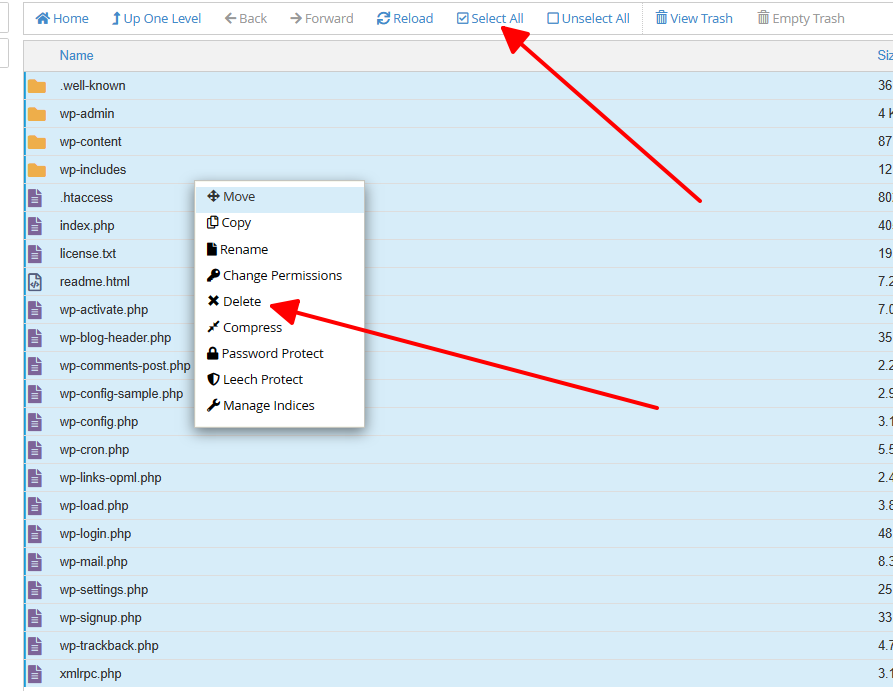The image size is (893, 691).
Task: Sort files by Name column header
Action: [76, 55]
